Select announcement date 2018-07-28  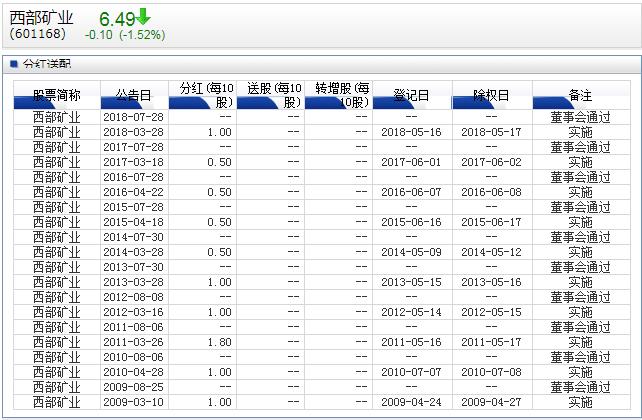[x=133, y=117]
